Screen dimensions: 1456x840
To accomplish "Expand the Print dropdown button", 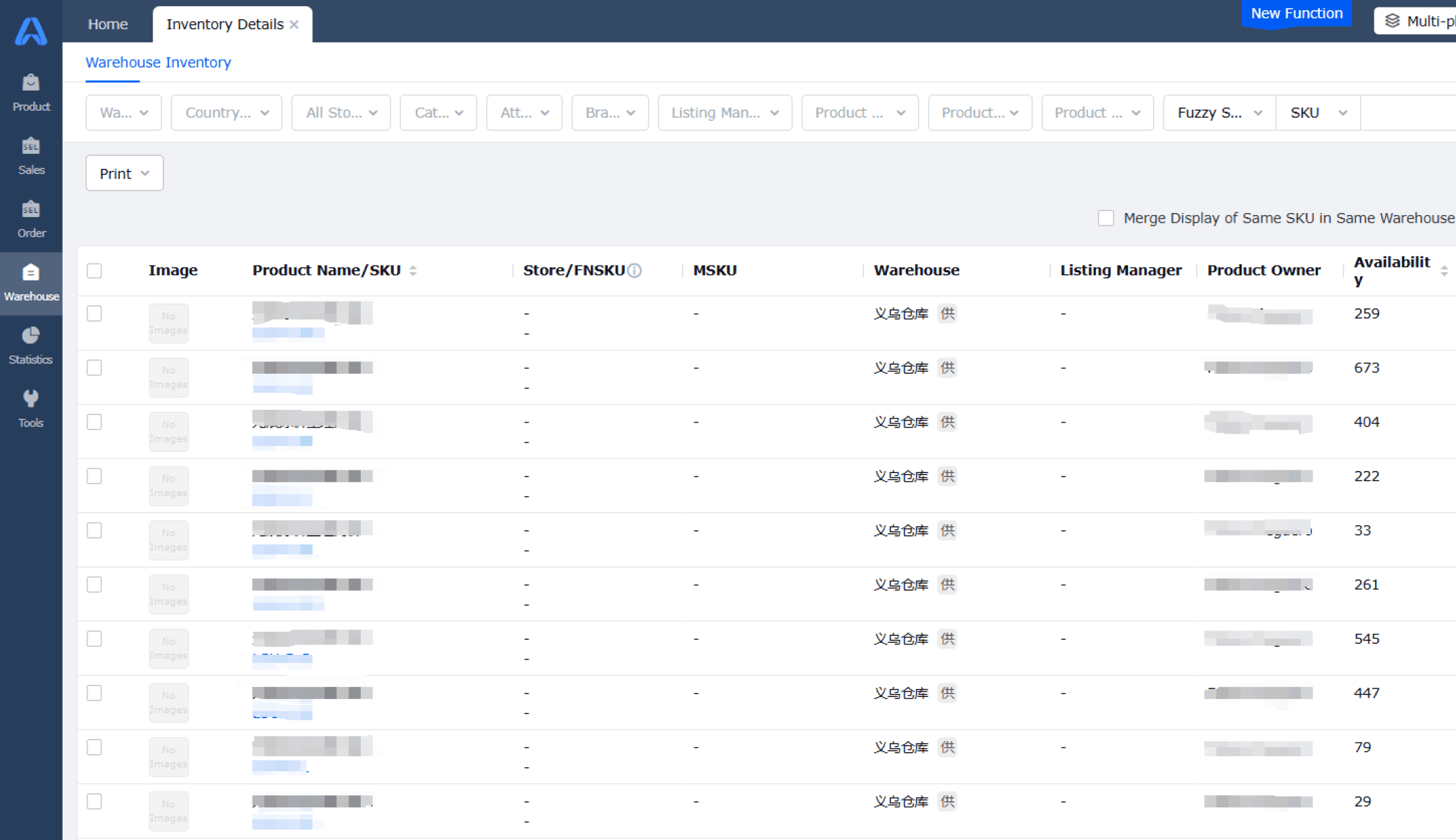I will tap(124, 174).
